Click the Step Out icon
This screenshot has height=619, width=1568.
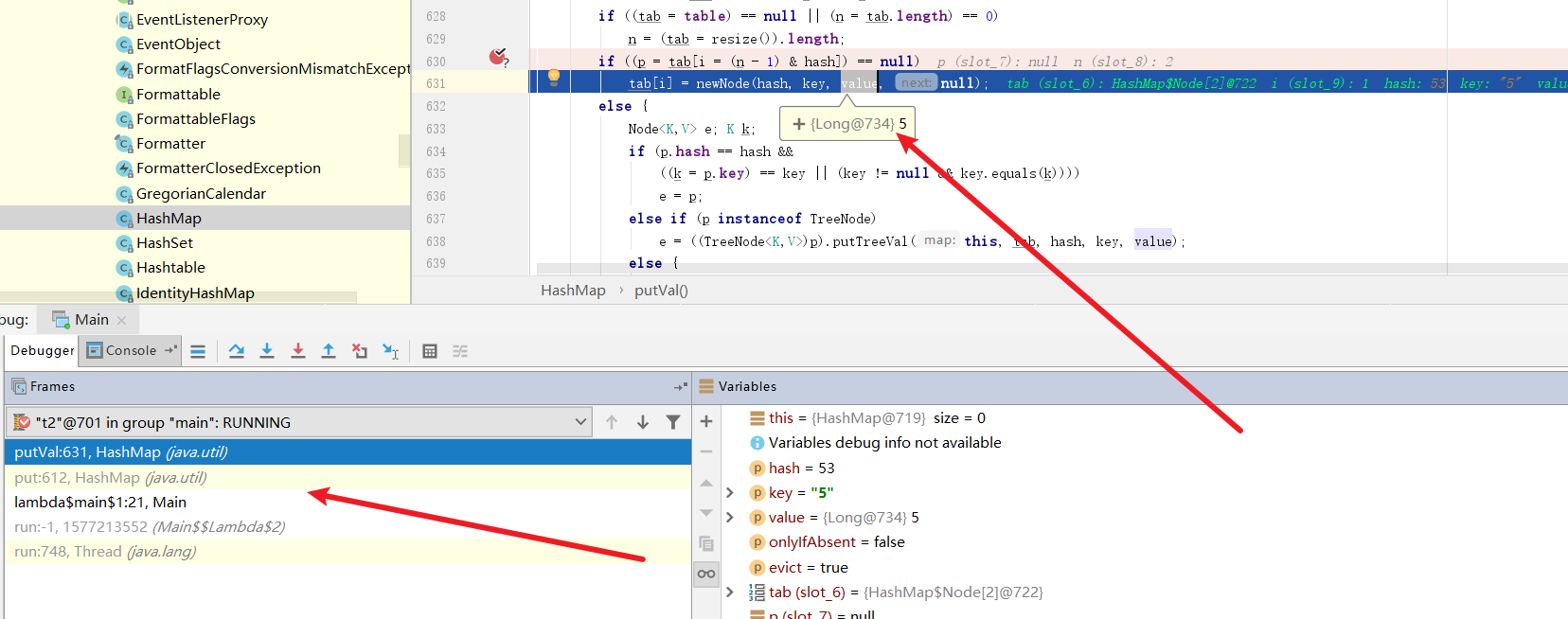pos(329,351)
